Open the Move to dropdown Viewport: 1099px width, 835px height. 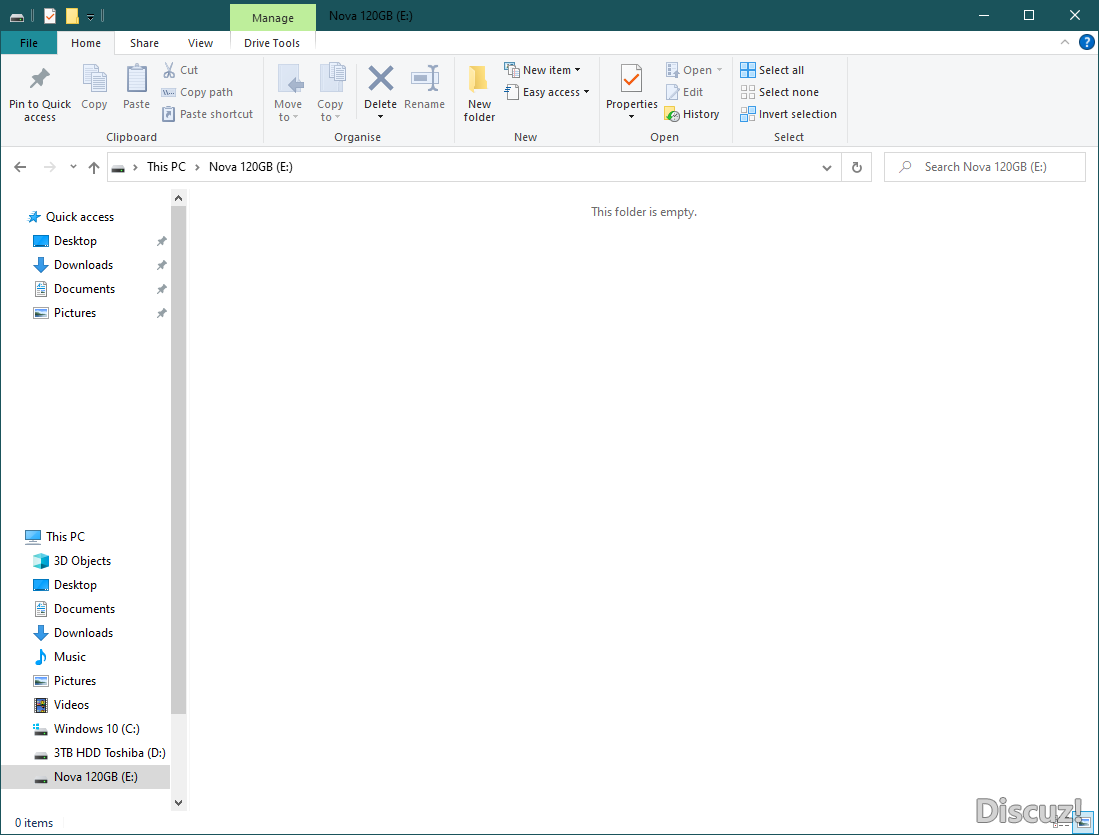(x=288, y=110)
